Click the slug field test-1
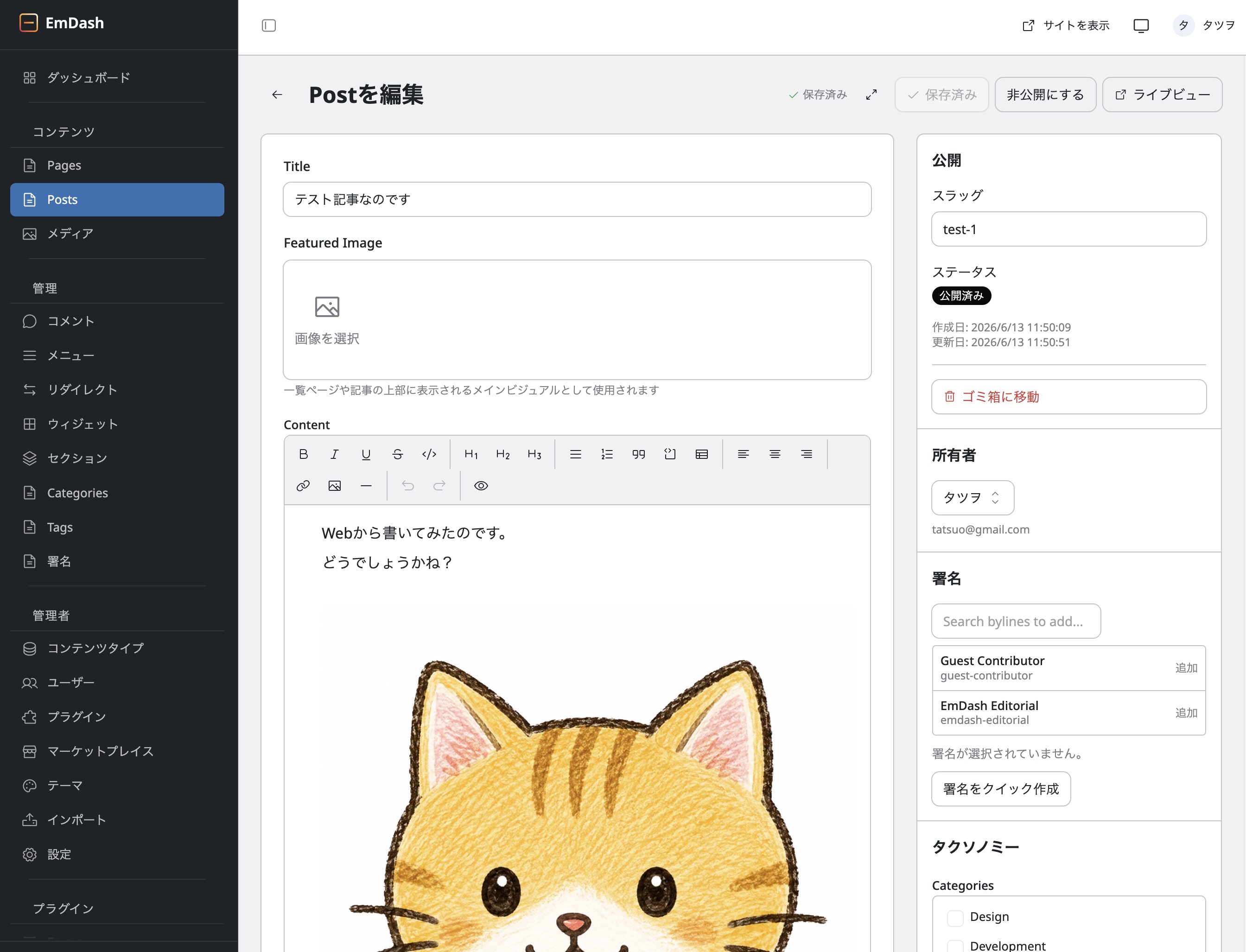The width and height of the screenshot is (1246, 952). coord(1068,229)
